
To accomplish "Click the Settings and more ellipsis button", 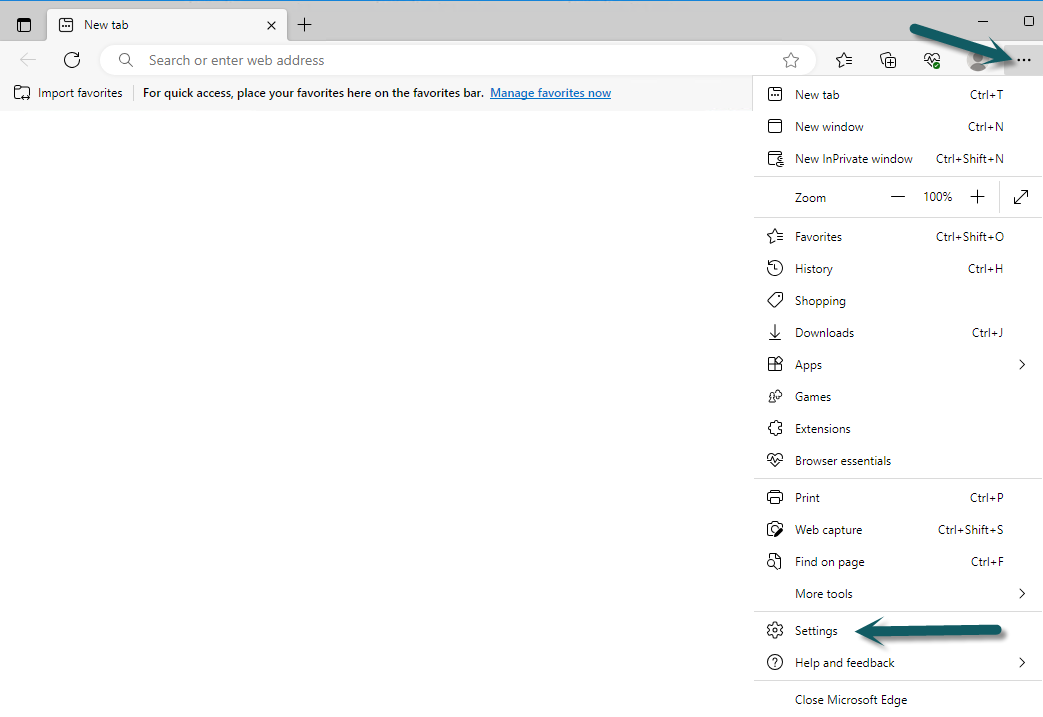I will point(1024,61).
